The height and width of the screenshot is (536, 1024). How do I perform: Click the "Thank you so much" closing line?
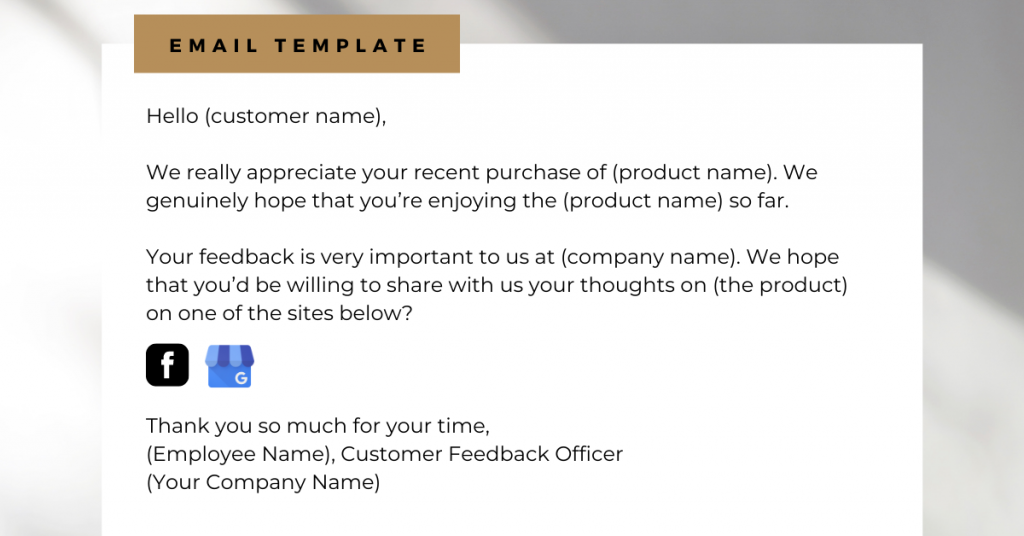(x=318, y=426)
